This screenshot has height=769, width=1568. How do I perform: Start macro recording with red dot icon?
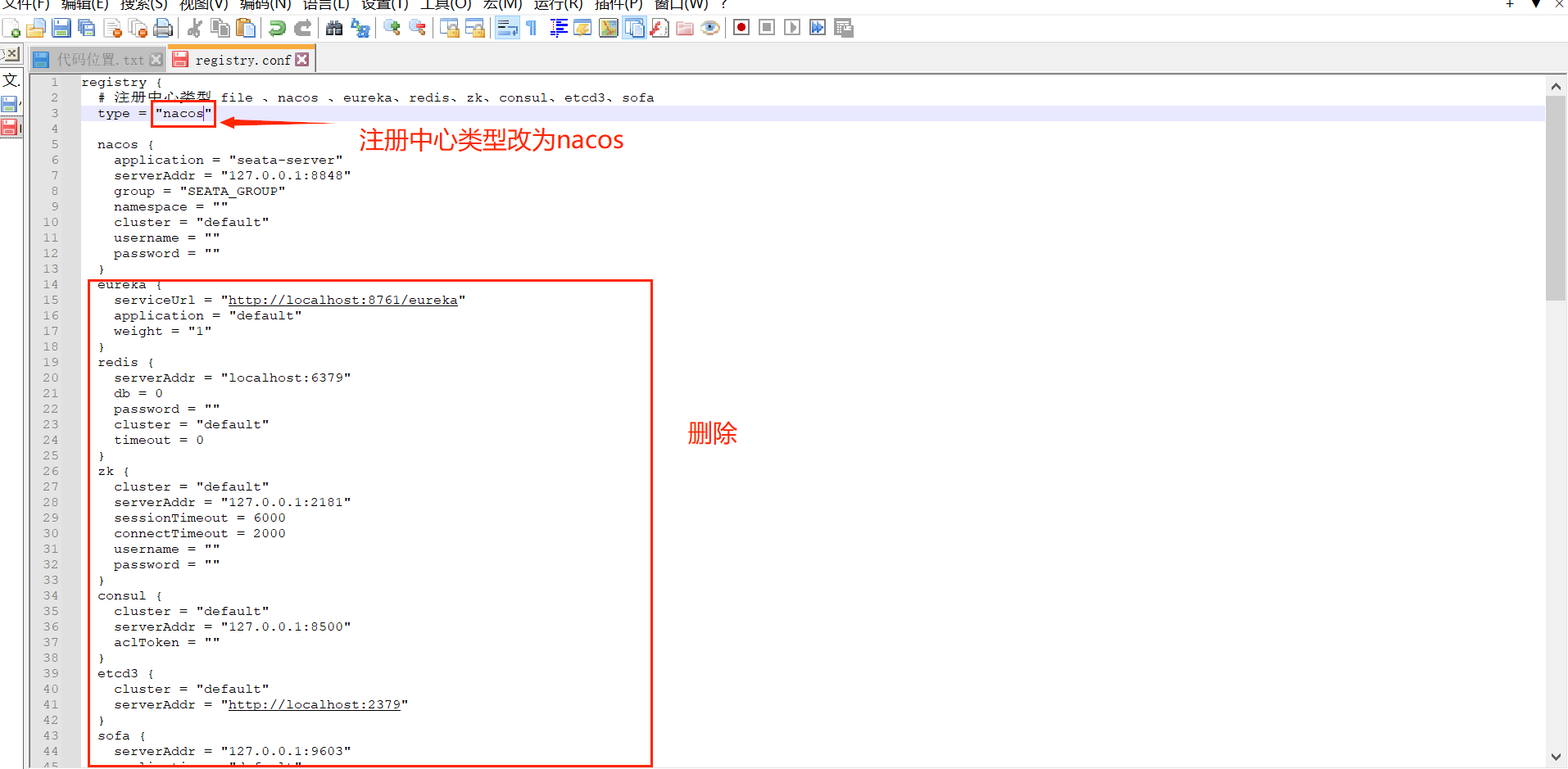pyautogui.click(x=741, y=28)
